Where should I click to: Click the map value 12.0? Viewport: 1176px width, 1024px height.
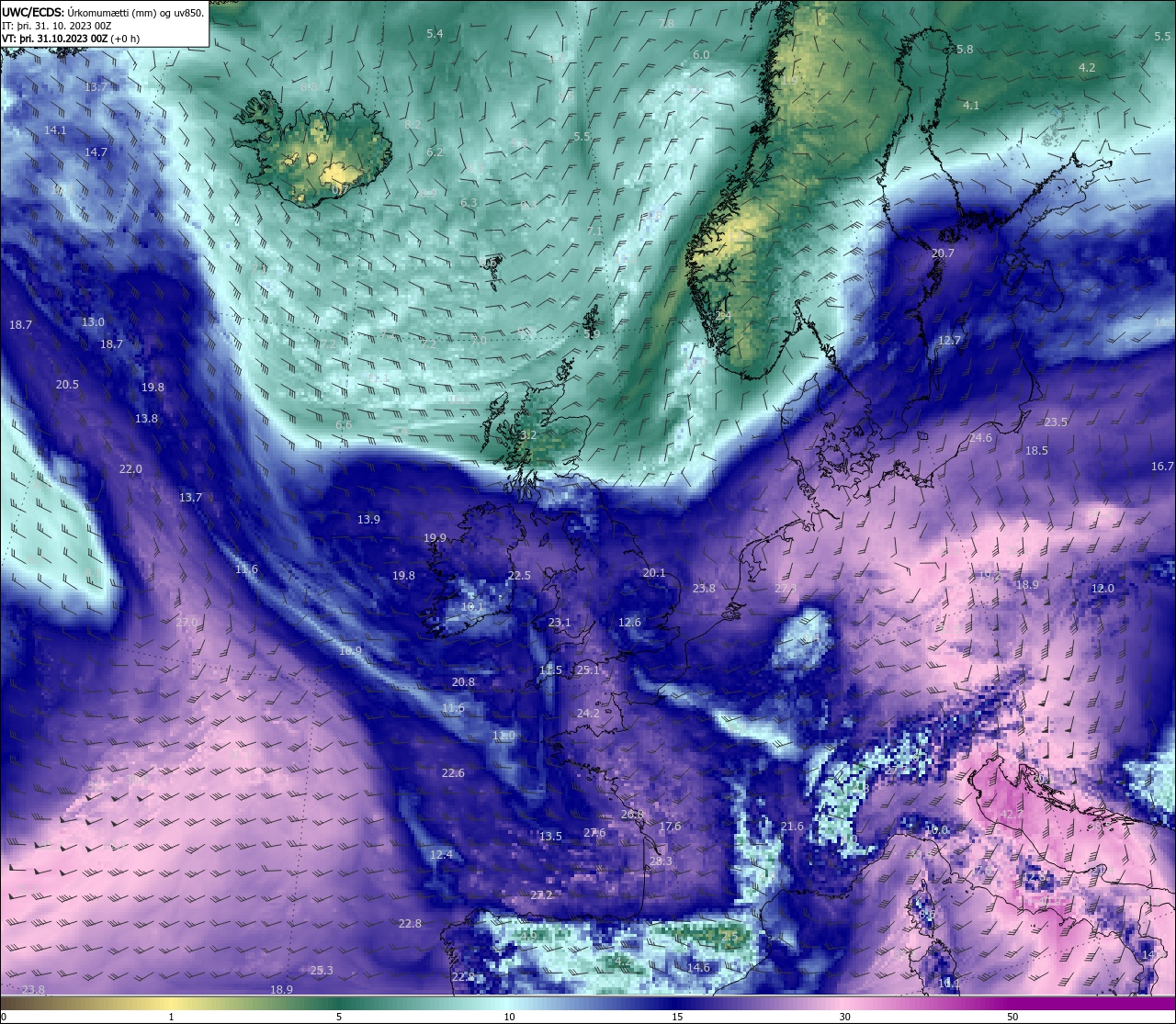pos(1102,589)
